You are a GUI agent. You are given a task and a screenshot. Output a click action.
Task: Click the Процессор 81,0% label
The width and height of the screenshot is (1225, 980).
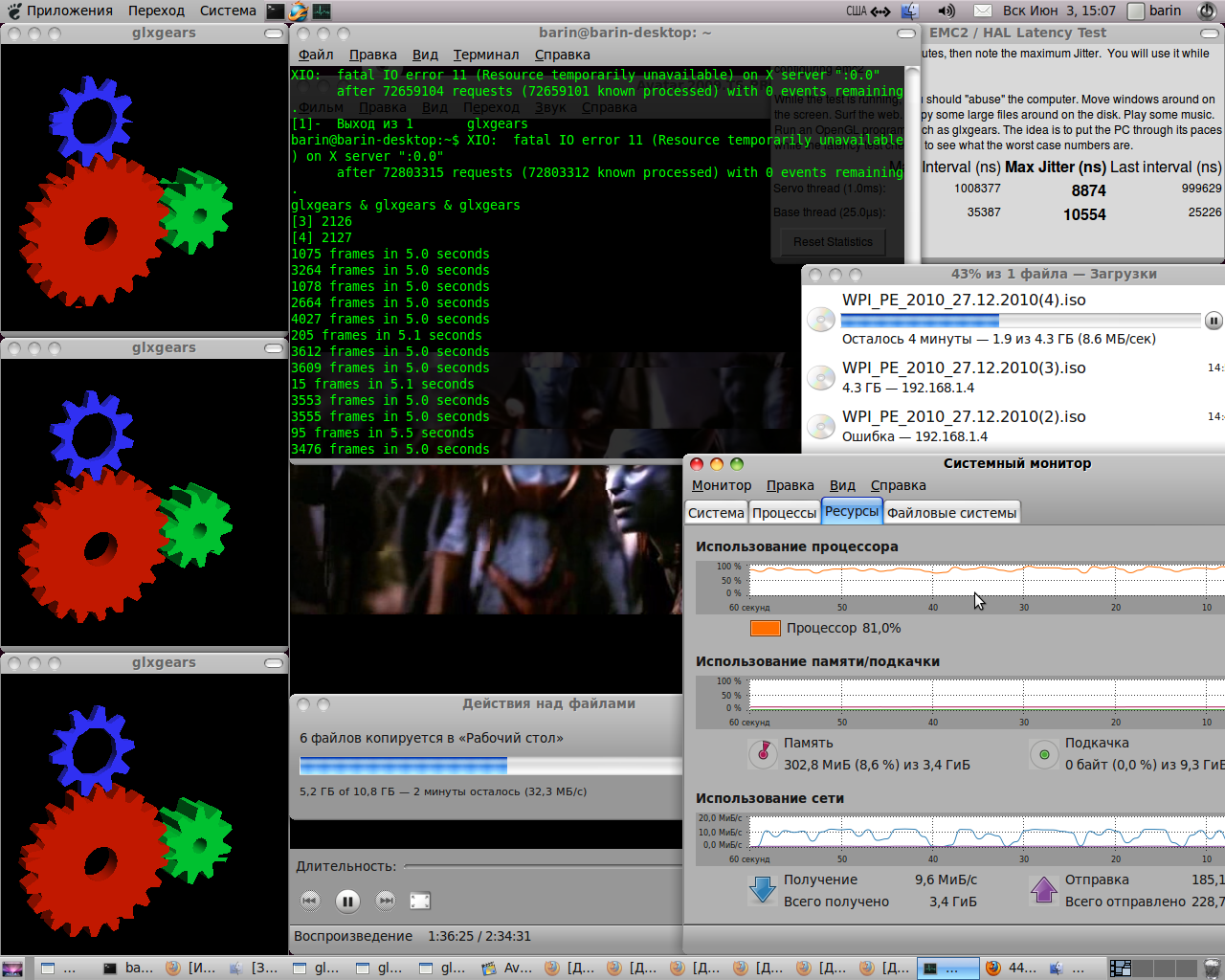pyautogui.click(x=843, y=628)
